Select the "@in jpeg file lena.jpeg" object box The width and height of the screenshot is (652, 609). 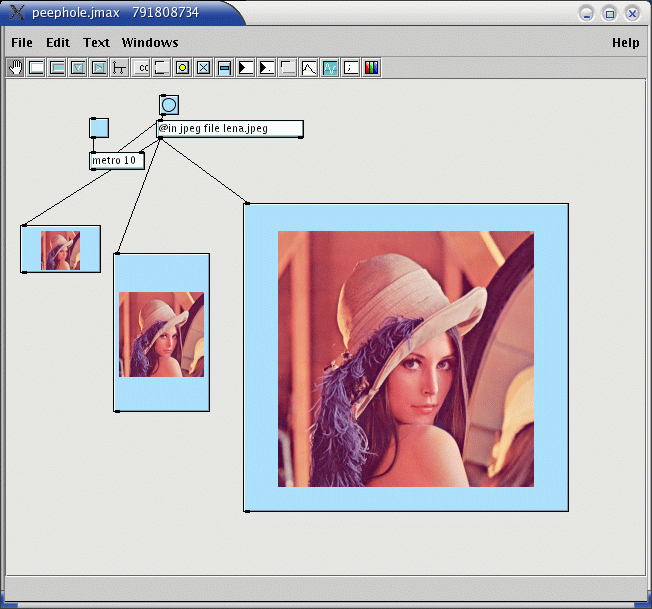pyautogui.click(x=230, y=129)
